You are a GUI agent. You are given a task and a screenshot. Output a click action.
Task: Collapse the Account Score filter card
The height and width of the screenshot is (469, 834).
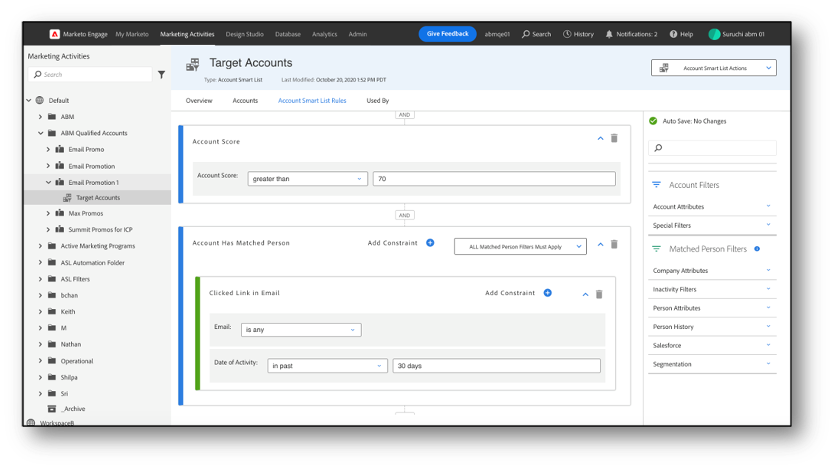[601, 138]
